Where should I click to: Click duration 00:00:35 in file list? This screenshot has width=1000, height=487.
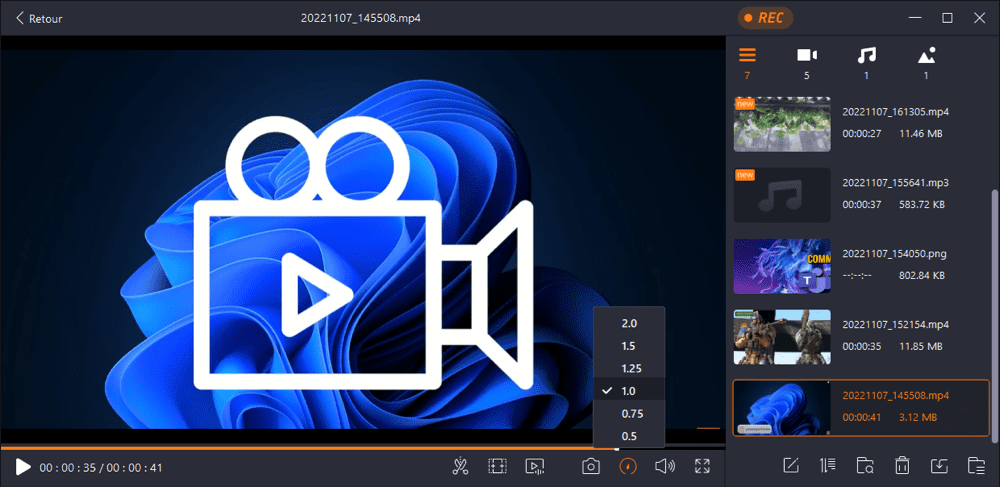click(x=861, y=346)
